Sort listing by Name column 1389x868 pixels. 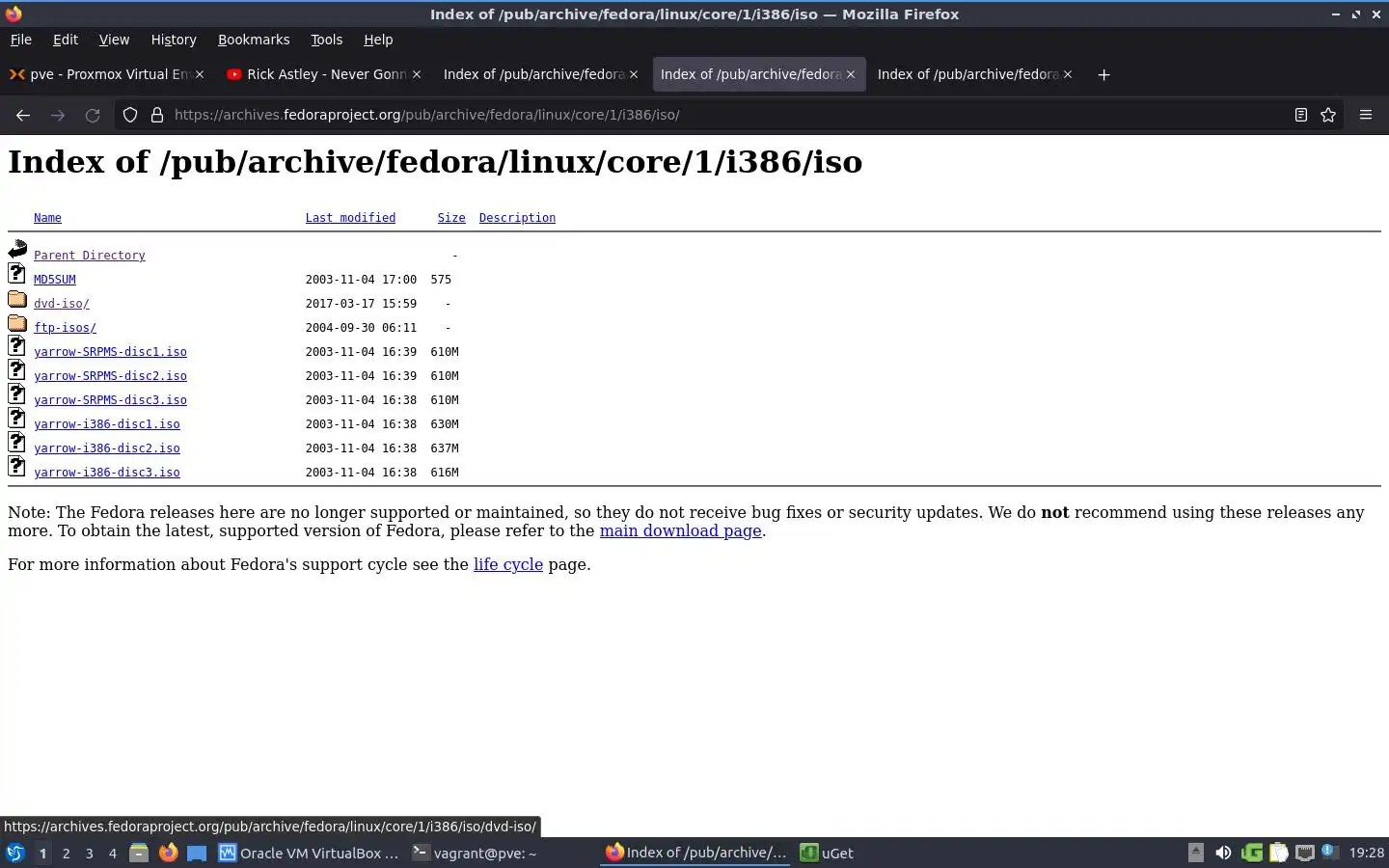pos(47,218)
